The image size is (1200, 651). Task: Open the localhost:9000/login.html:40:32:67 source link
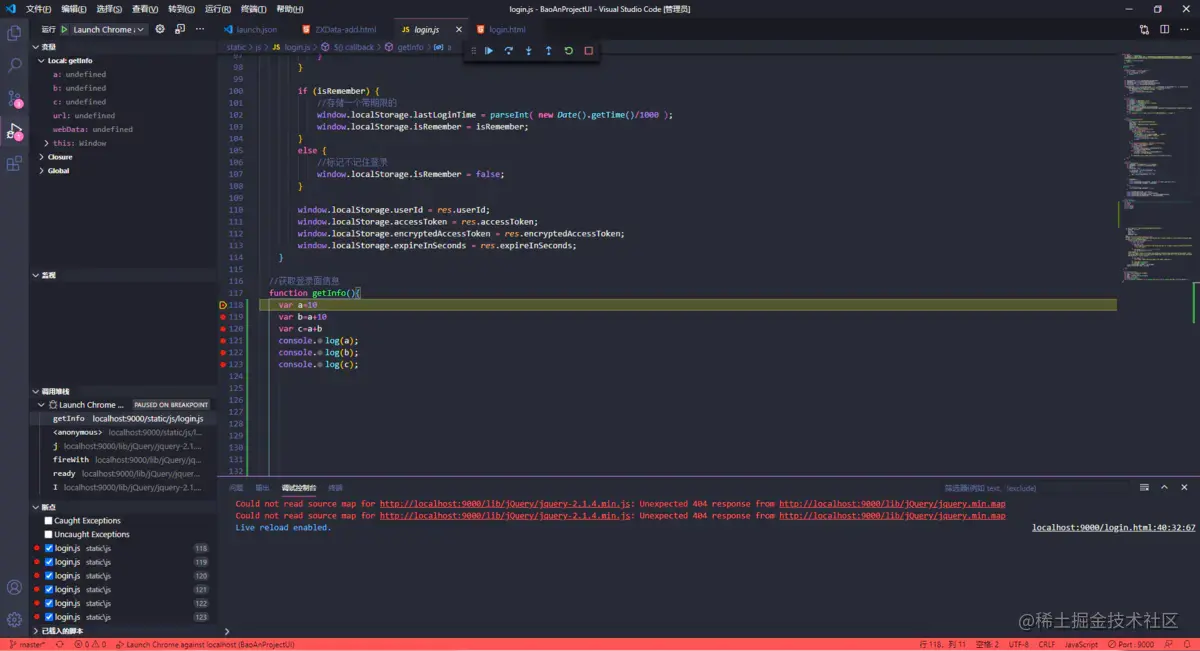[1113, 527]
